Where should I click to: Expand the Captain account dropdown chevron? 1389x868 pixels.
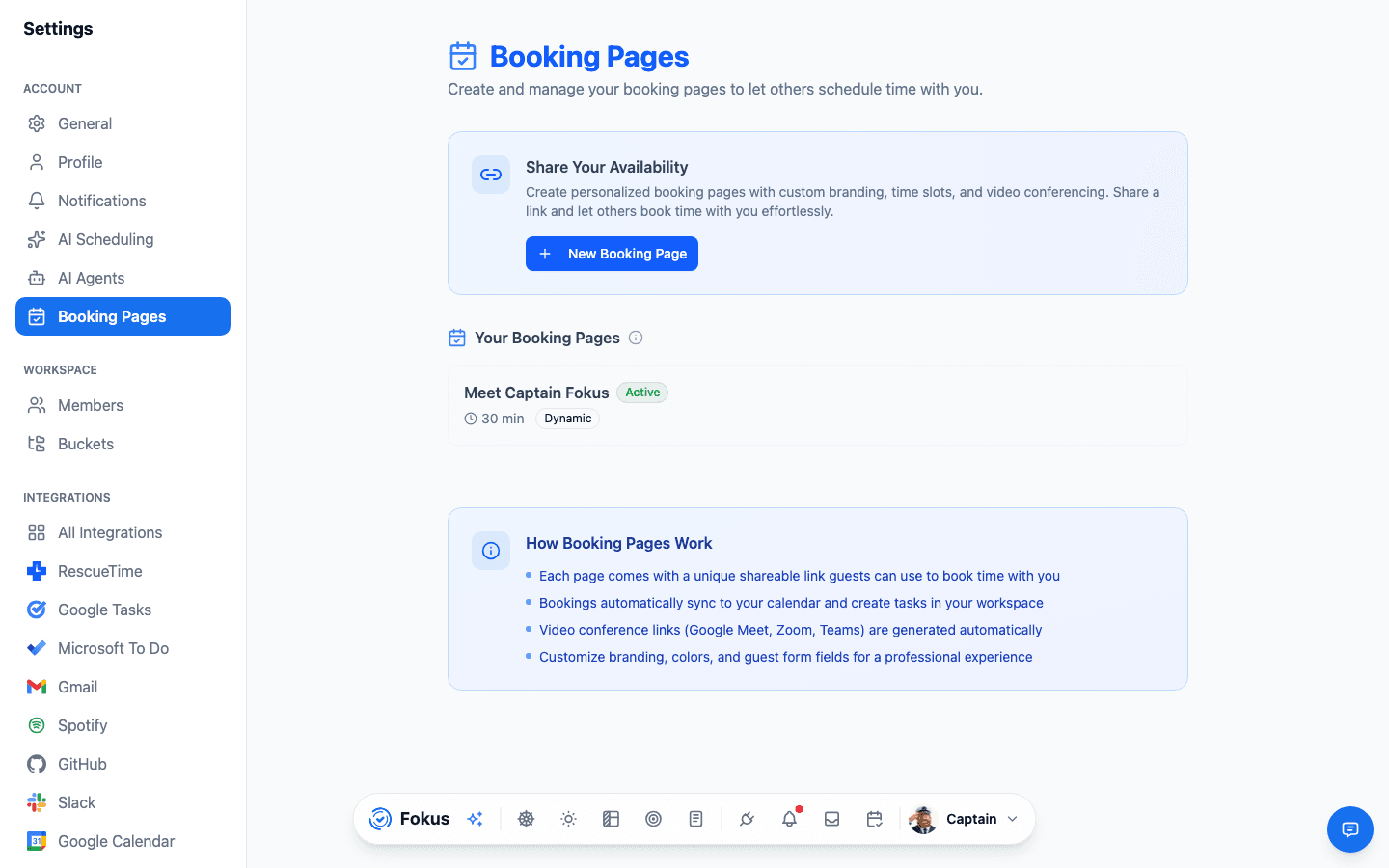tap(1013, 819)
